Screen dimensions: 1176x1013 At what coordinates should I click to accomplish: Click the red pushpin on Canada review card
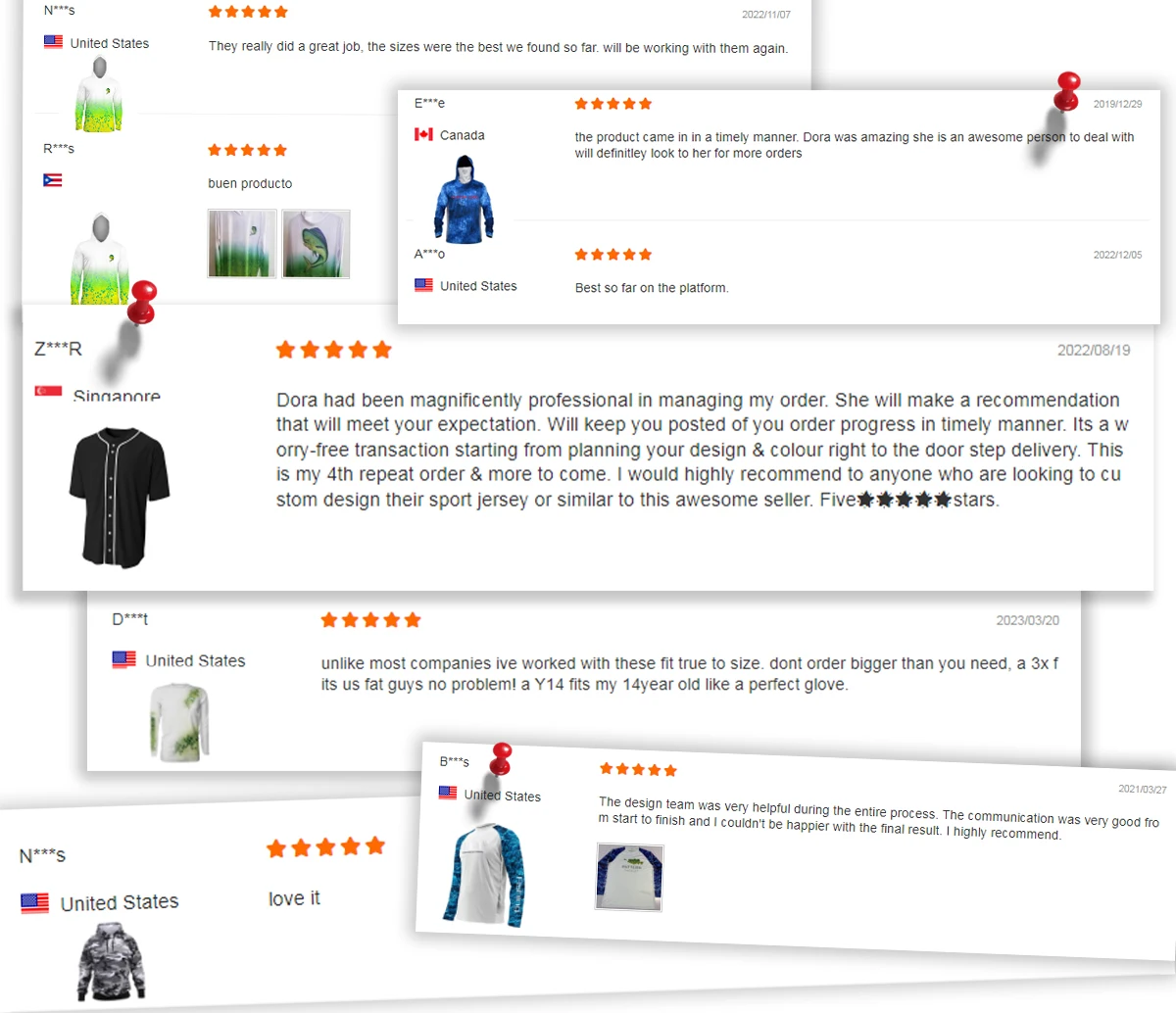click(x=1067, y=90)
